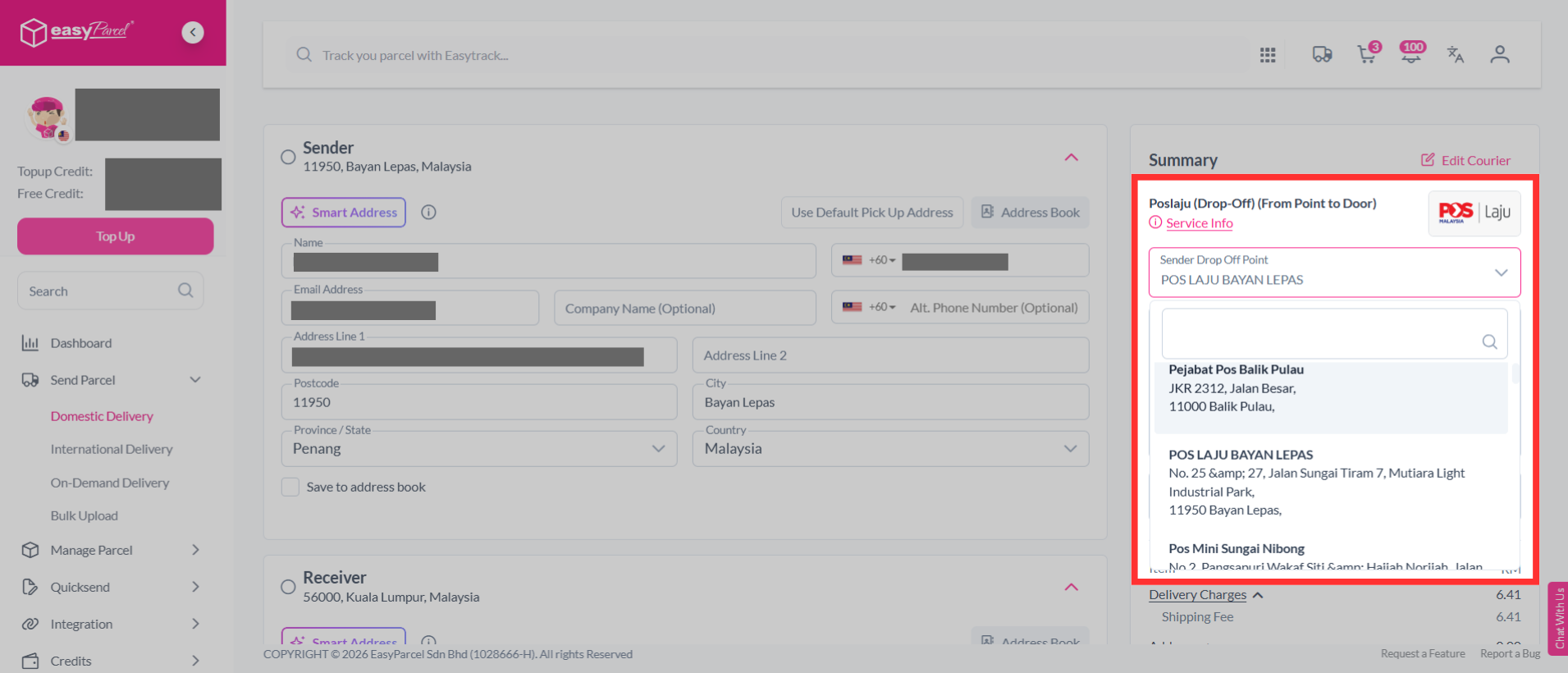1568x673 pixels.
Task: Open the phone country code +60 selector
Action: (x=869, y=260)
